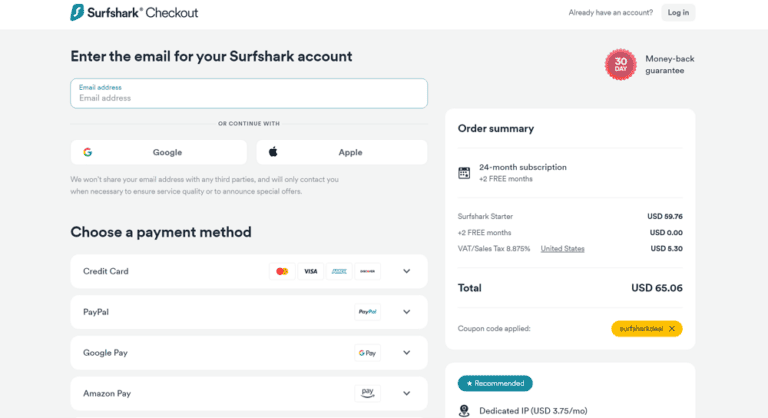Click the PayPal logo icon
Screen dimensions: 768x418
367,312
